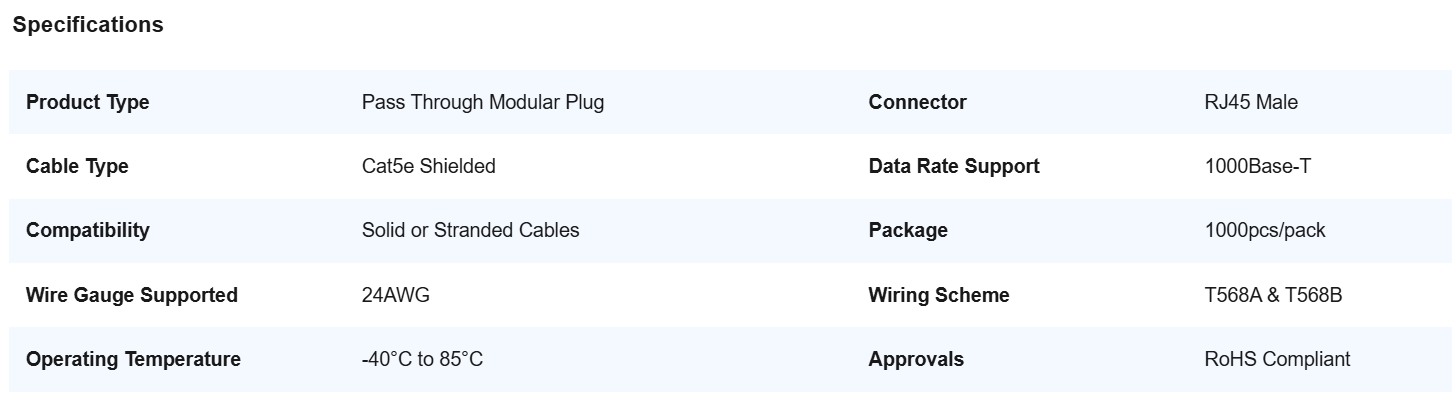Screen dimensions: 1452x394
Task: Click the RJ45 Male value
Action: pos(1252,102)
